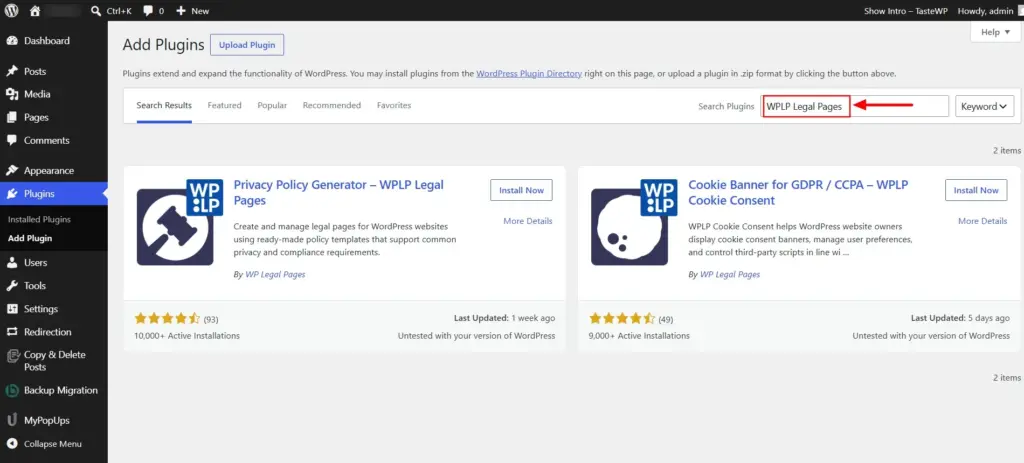Viewport: 1024px width, 463px height.
Task: Install the Privacy Policy Generator plugin
Action: (x=521, y=190)
